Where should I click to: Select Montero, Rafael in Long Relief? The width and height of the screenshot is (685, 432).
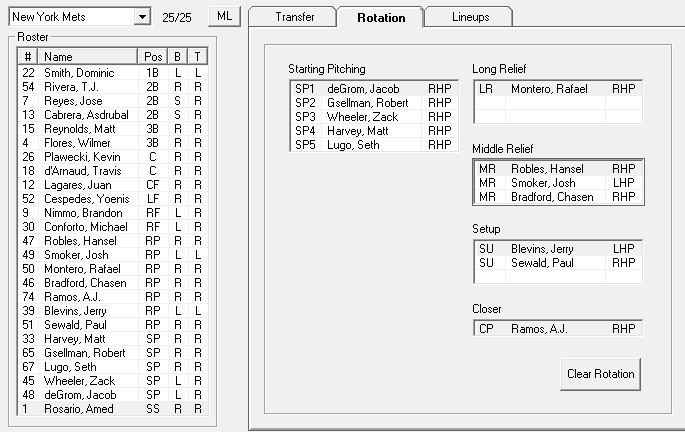pos(558,89)
